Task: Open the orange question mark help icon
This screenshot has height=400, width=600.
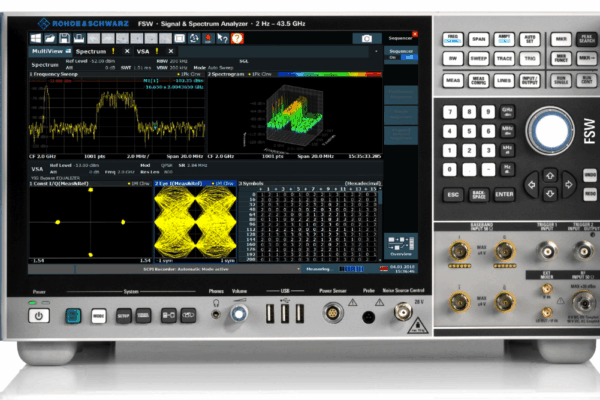Action: (237, 38)
